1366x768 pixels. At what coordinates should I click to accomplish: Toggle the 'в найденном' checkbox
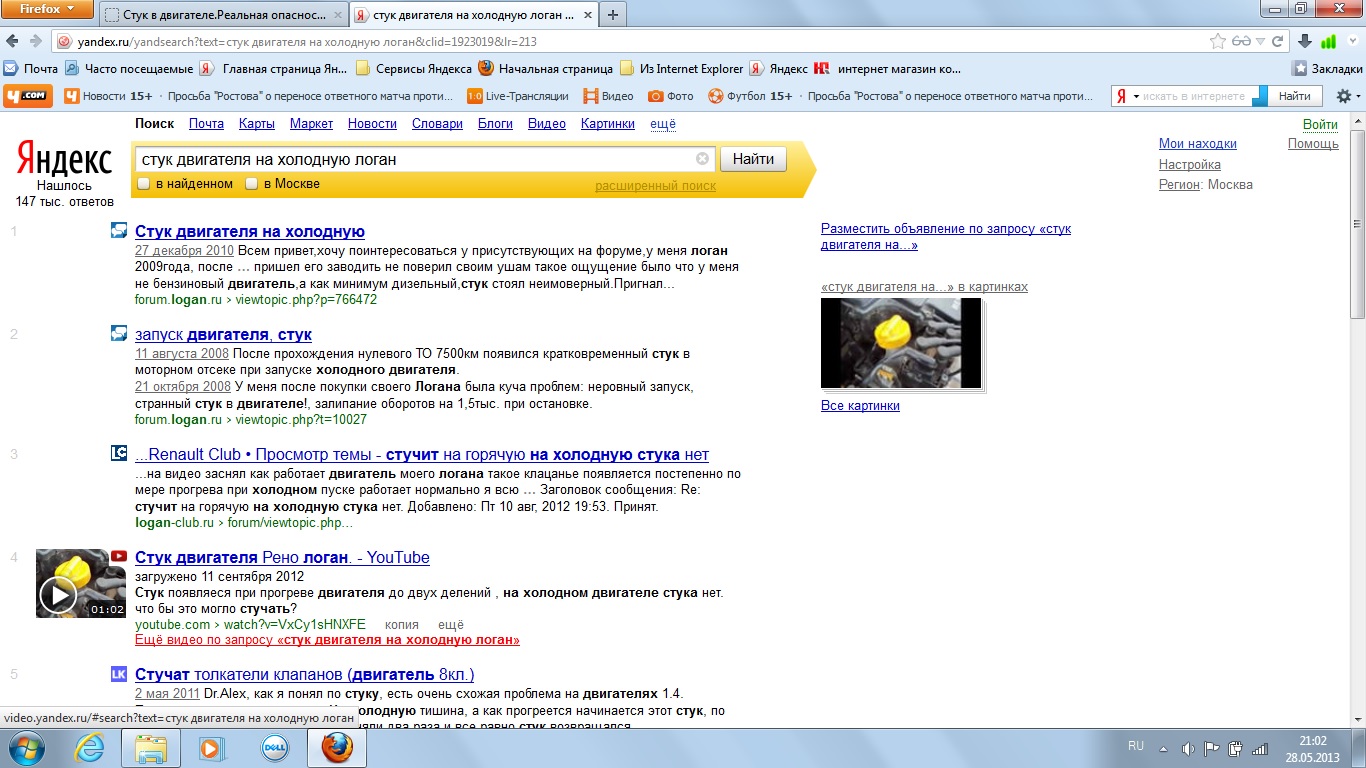point(144,184)
